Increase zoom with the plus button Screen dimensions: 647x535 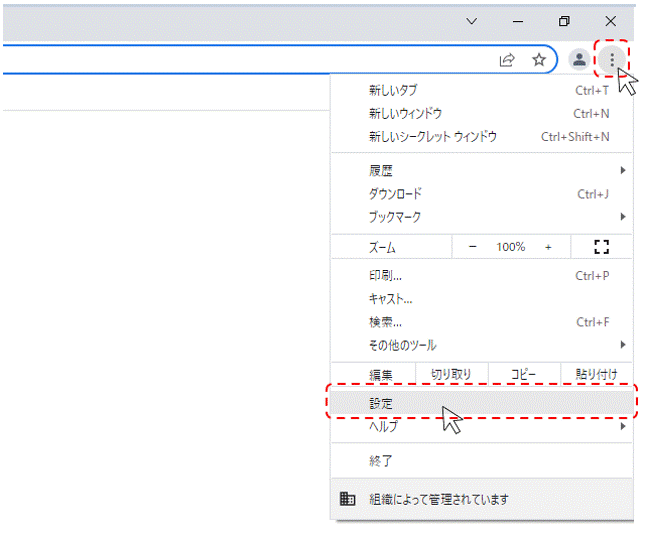coord(548,247)
